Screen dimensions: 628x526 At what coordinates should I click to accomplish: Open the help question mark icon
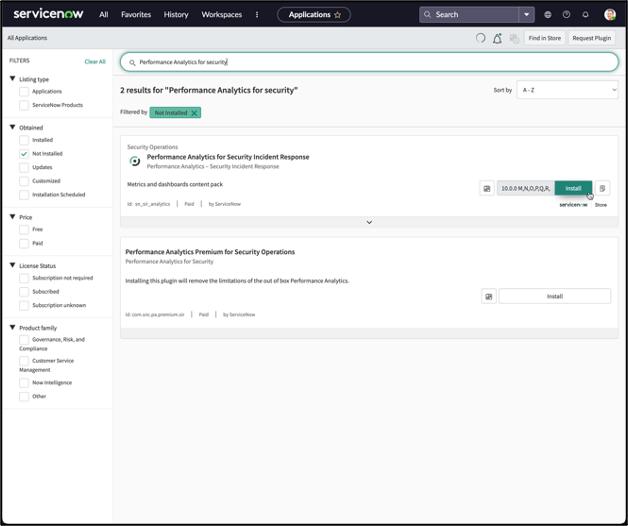pos(566,14)
